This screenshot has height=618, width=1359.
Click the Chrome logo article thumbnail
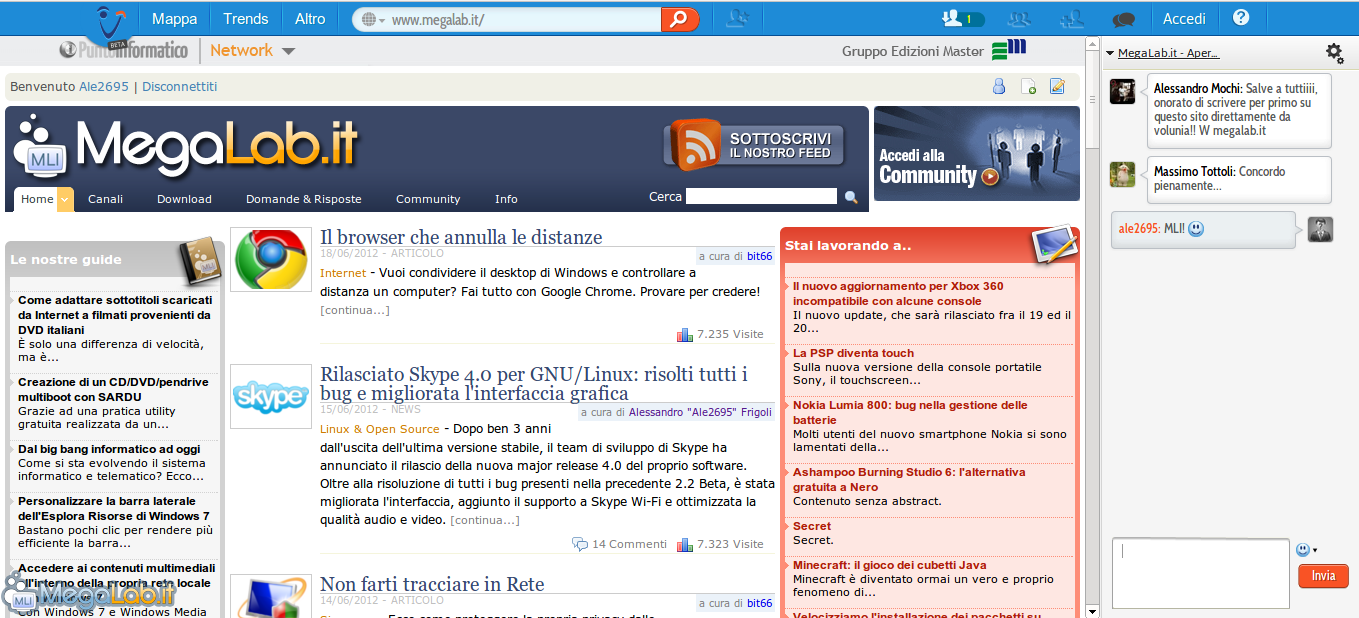270,259
